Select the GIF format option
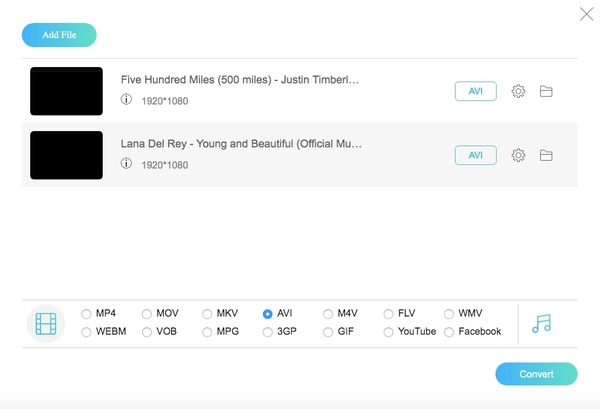 tap(328, 332)
